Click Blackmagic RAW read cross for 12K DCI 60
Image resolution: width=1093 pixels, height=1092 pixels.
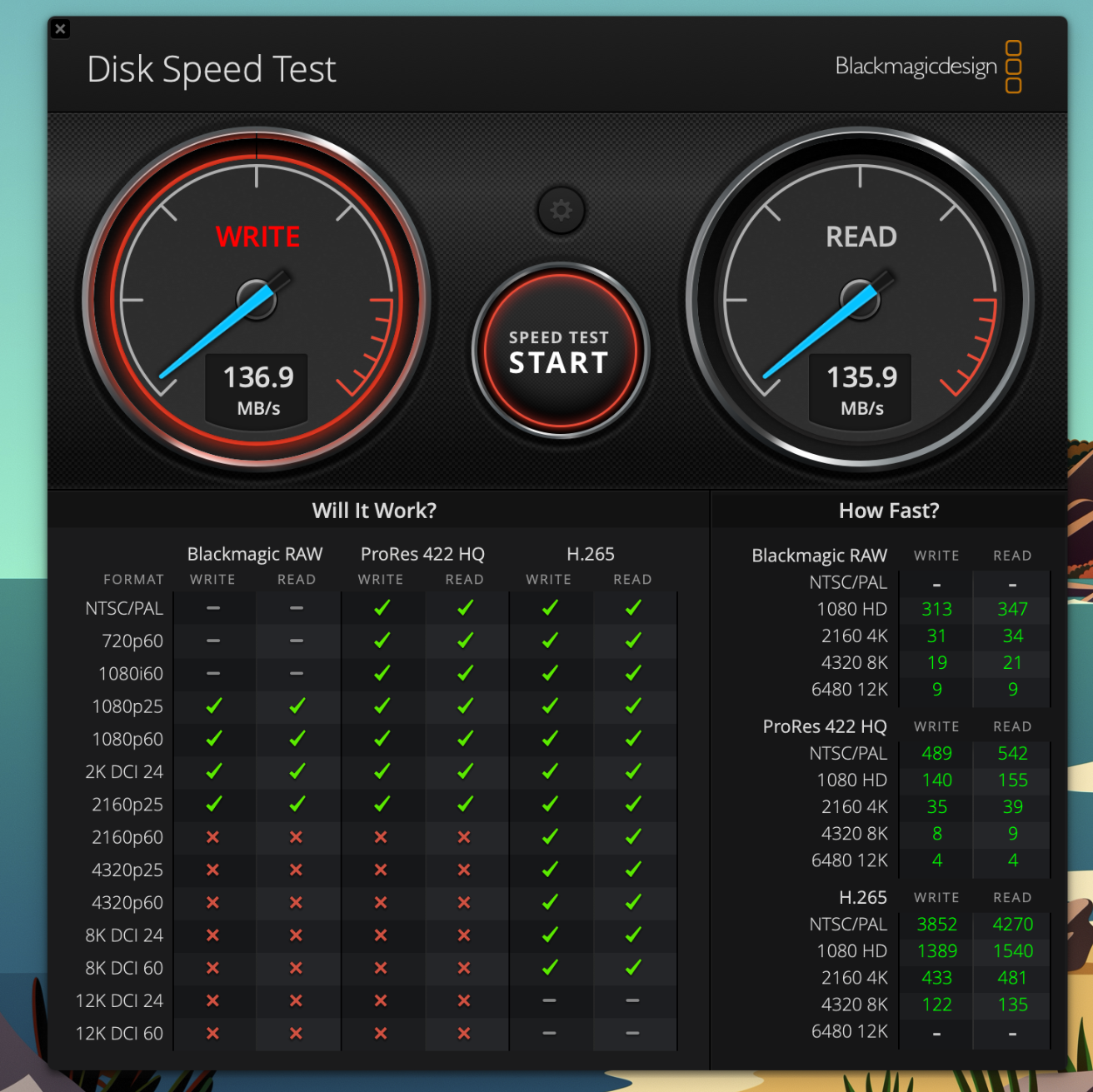297,1033
